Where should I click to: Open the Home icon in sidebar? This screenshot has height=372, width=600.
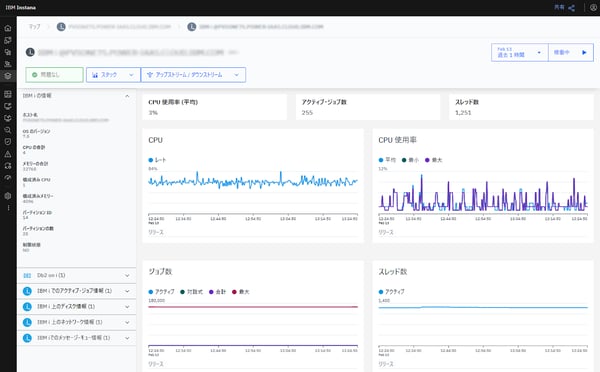pos(8,28)
